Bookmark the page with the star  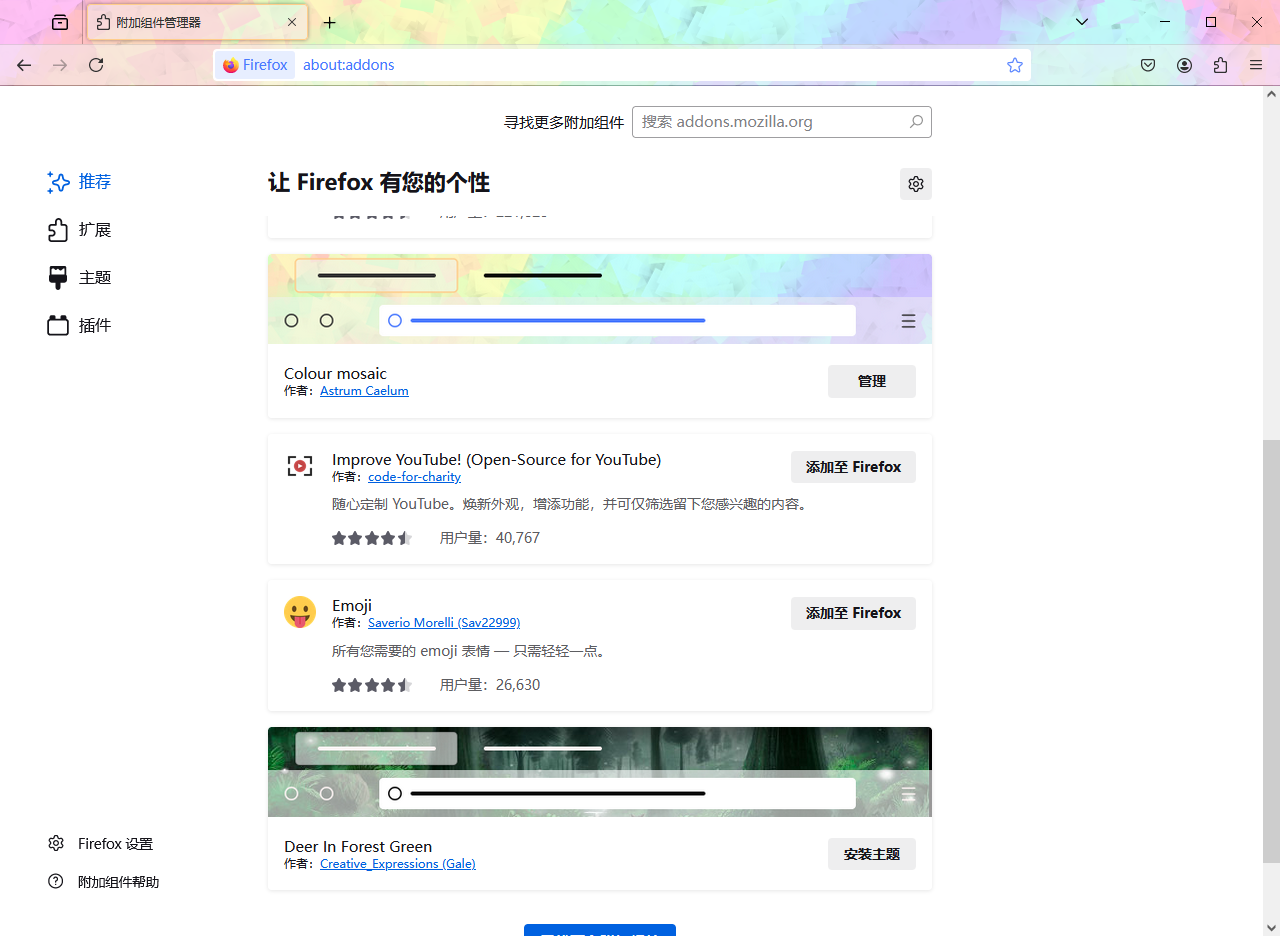(x=1015, y=64)
